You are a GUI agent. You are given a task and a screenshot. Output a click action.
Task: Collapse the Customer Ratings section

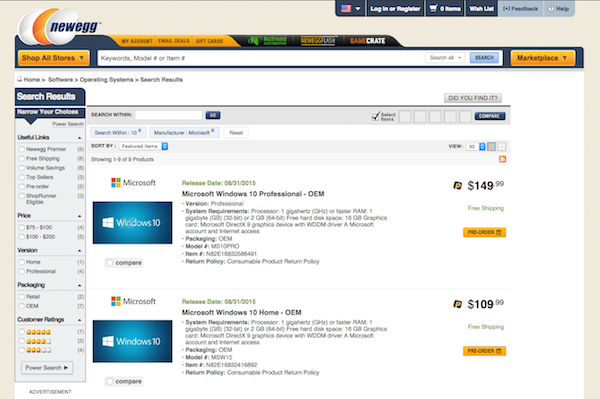coord(80,320)
